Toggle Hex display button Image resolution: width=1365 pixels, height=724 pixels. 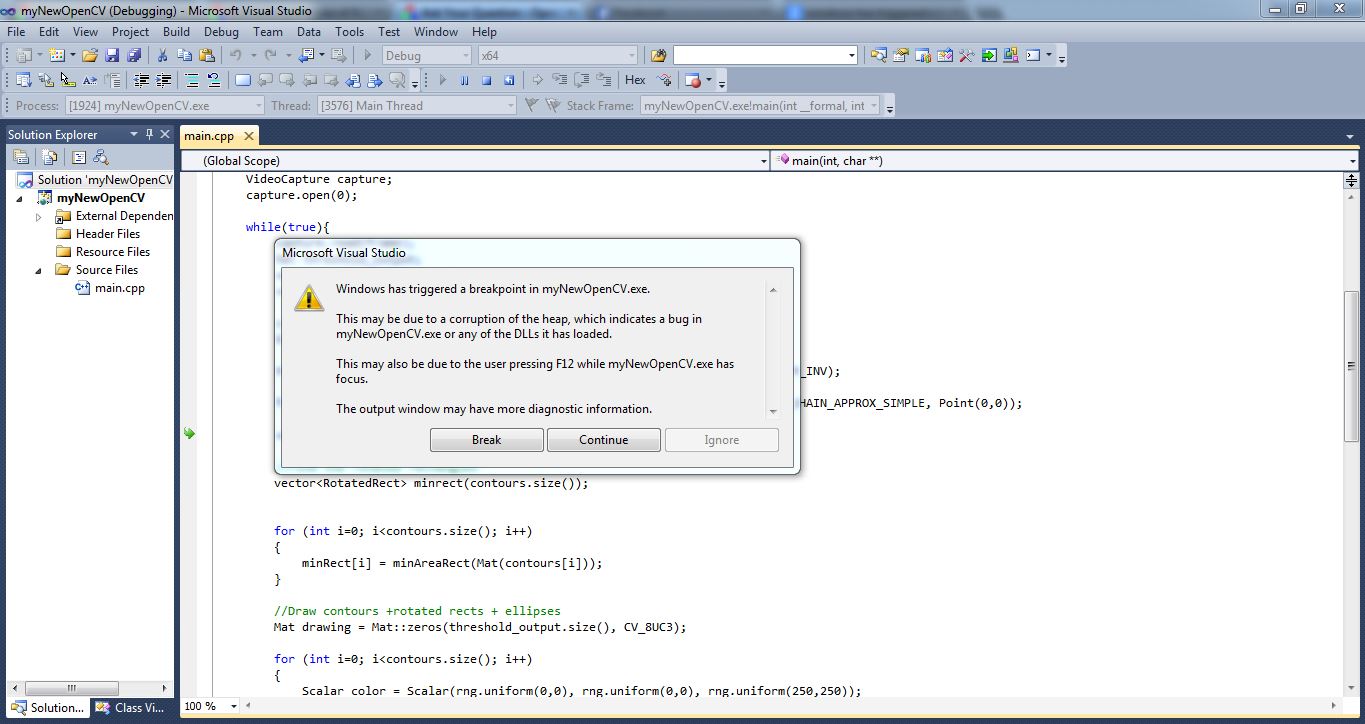[x=635, y=80]
